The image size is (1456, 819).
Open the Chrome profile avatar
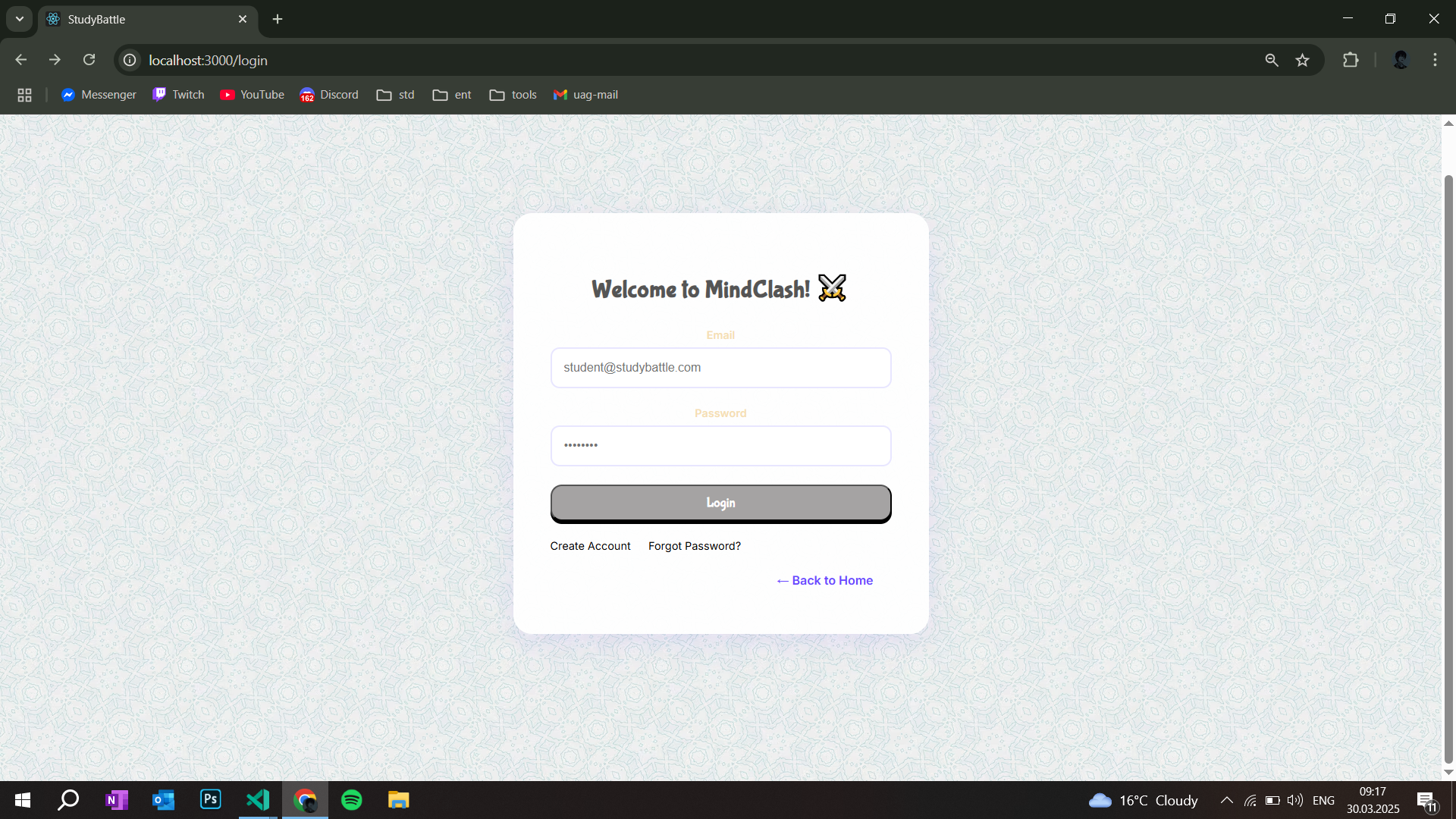[x=1401, y=60]
